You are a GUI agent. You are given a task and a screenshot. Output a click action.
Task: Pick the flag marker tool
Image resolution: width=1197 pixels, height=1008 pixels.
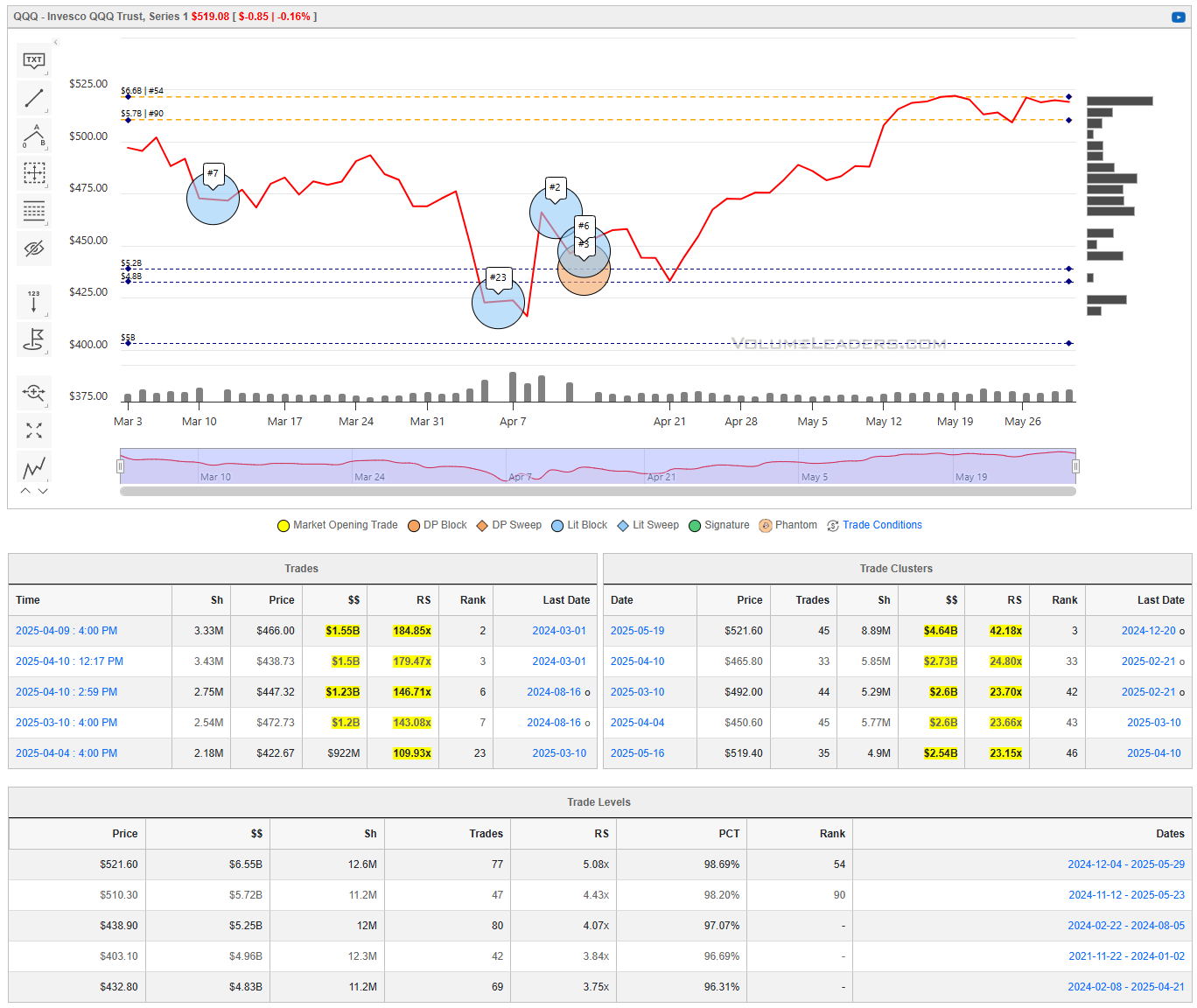click(x=34, y=339)
